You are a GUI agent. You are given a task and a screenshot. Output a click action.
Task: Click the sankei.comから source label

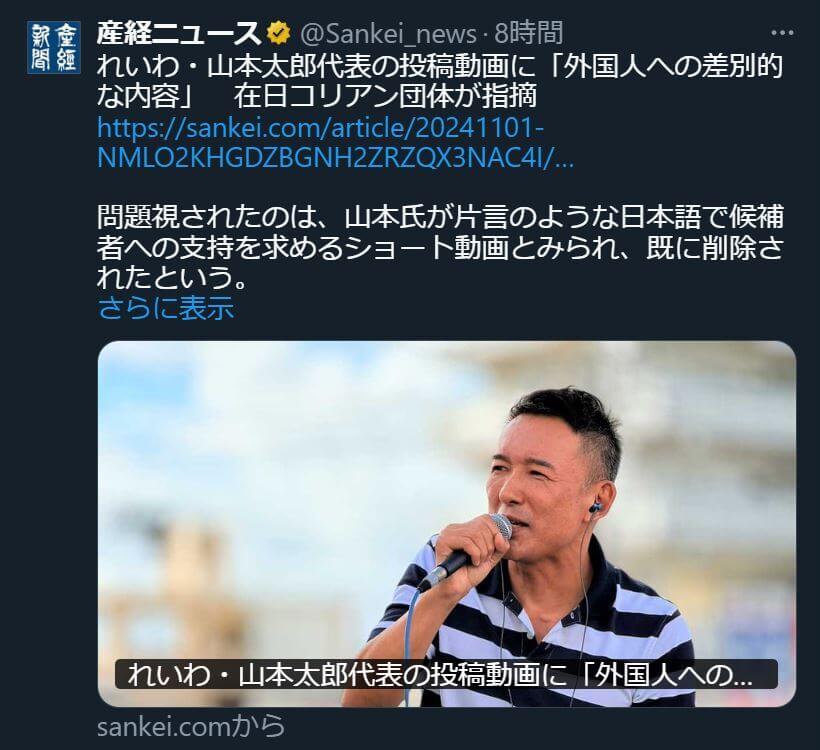(x=191, y=726)
